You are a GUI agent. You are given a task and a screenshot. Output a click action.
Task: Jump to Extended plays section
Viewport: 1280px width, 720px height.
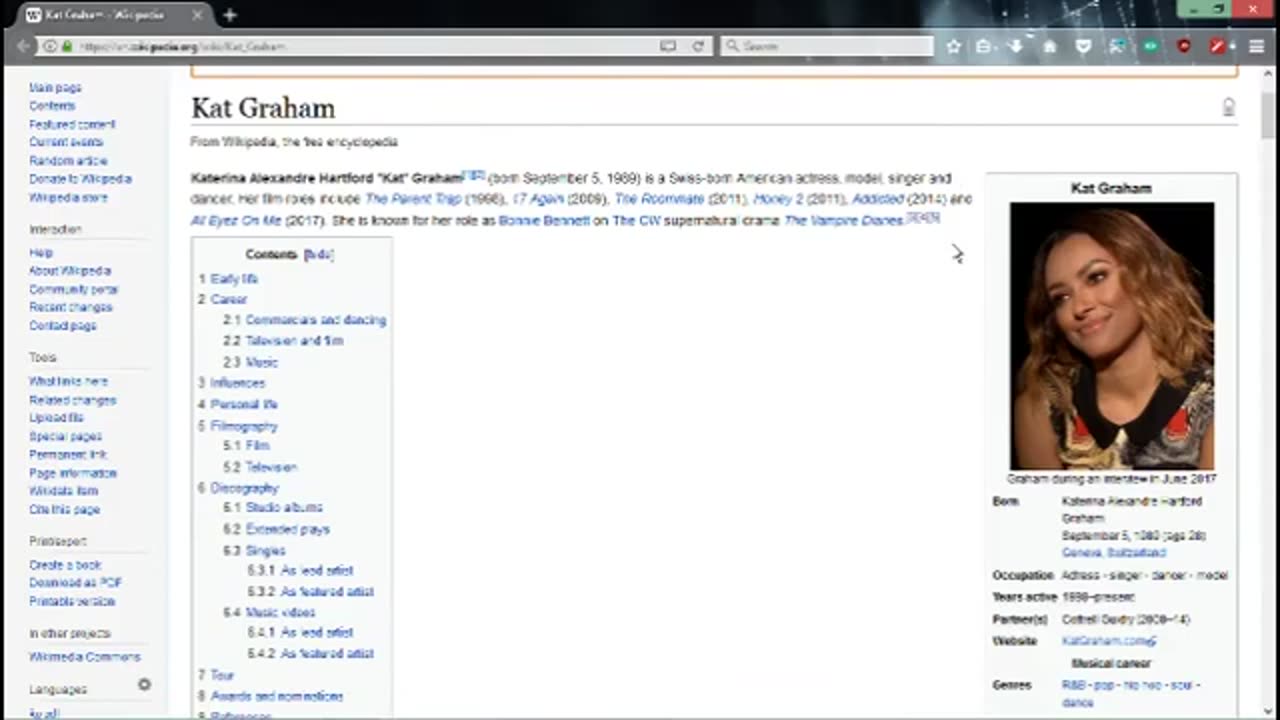tap(287, 529)
